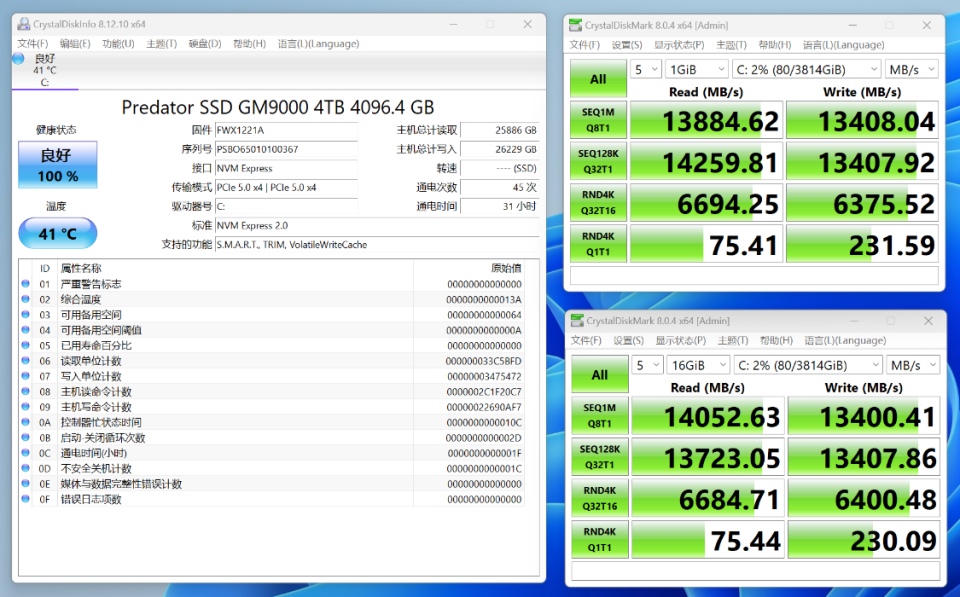Image resolution: width=960 pixels, height=597 pixels.
Task: Click the 属性名称 column header
Action: point(81,268)
